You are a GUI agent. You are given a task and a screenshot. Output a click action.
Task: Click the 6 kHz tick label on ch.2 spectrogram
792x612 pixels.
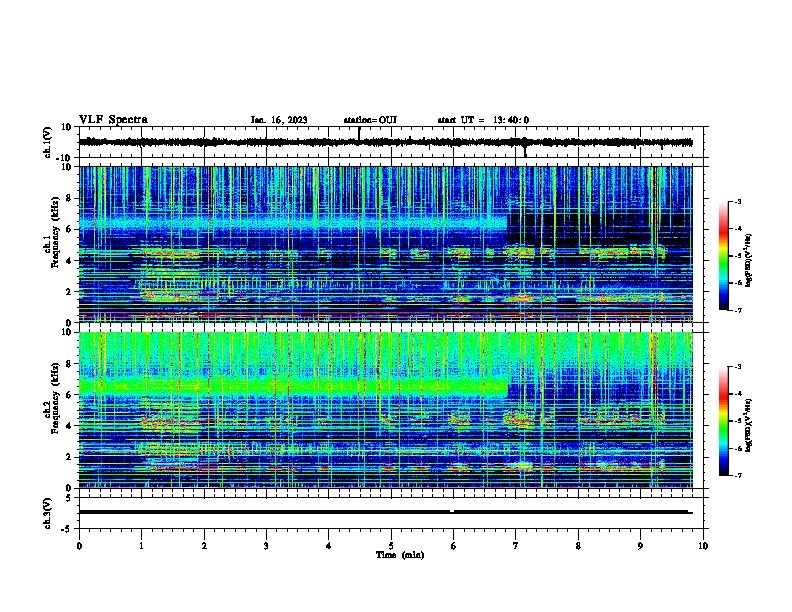coord(70,395)
